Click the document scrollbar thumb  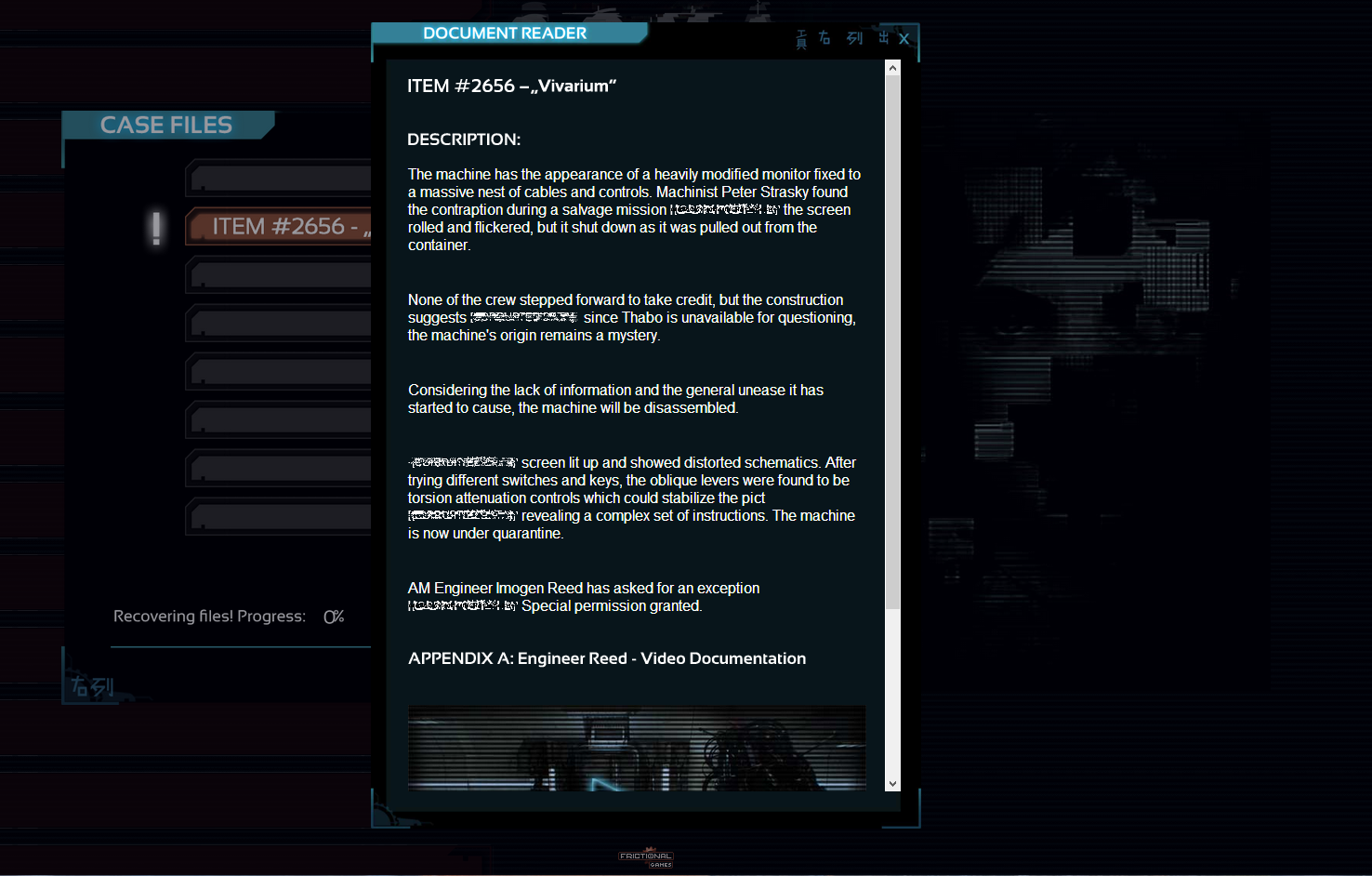(892, 342)
